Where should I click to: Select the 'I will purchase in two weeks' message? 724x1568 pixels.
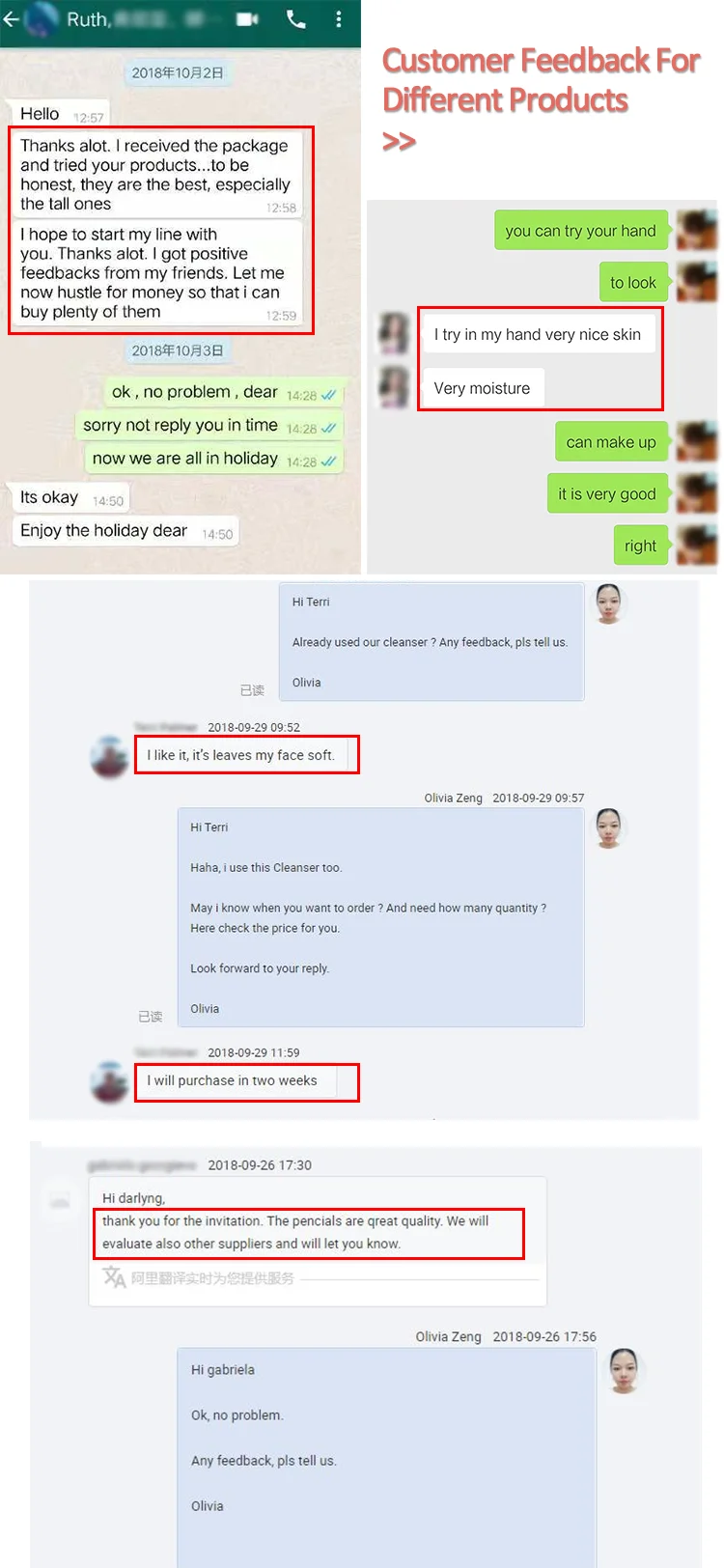pyautogui.click(x=236, y=1081)
